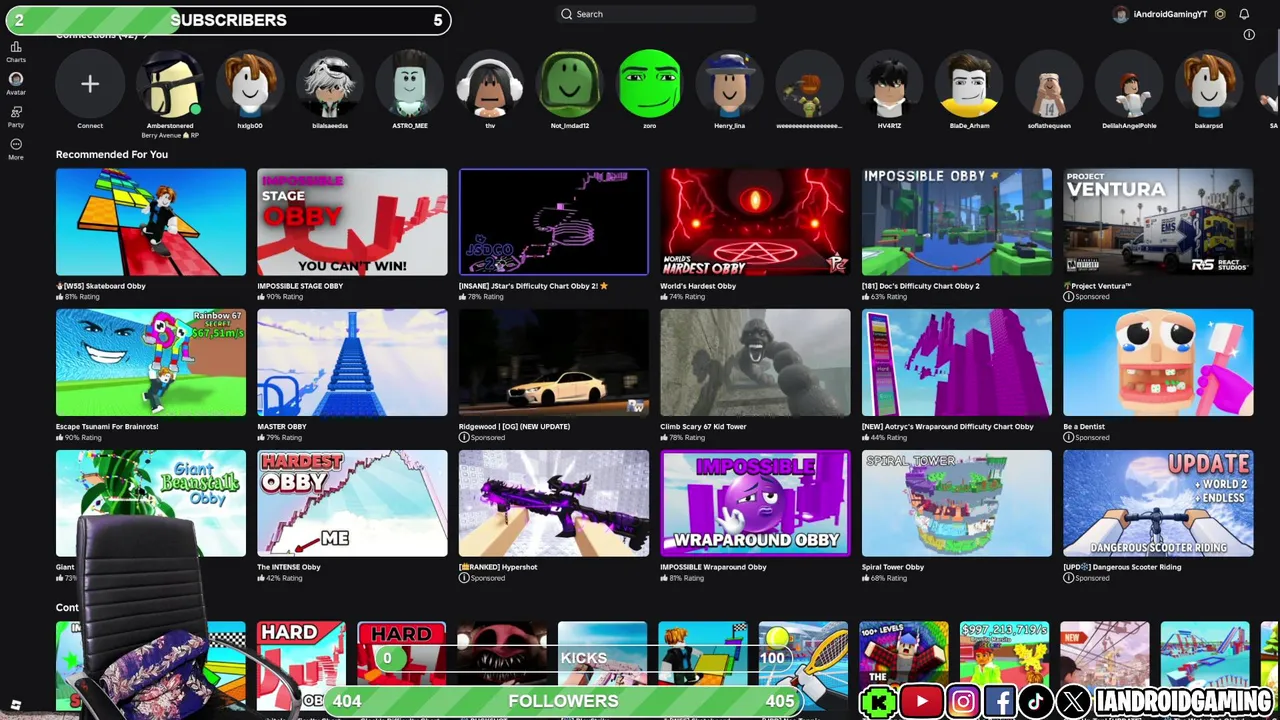
Task: Open the World's Hardest Obby thumbnail
Action: pyautogui.click(x=755, y=222)
